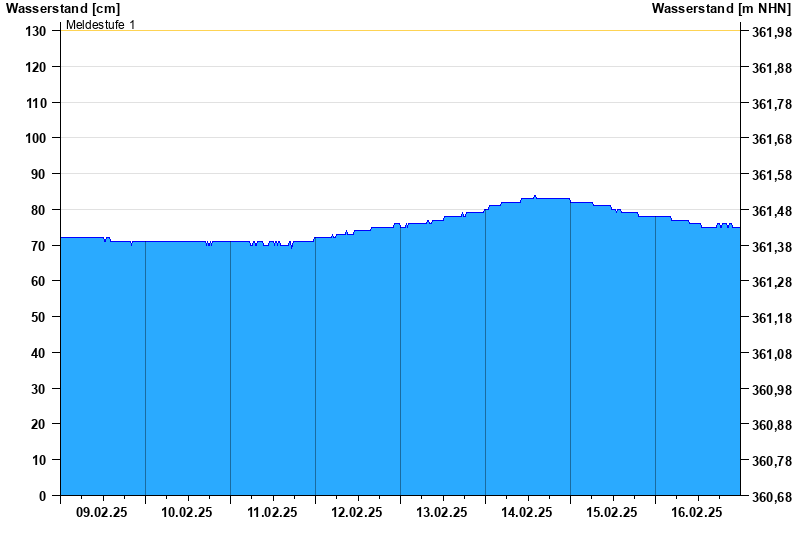Click the 361,98 value on the NHN axis
This screenshot has height=550, width=800.
[770, 32]
